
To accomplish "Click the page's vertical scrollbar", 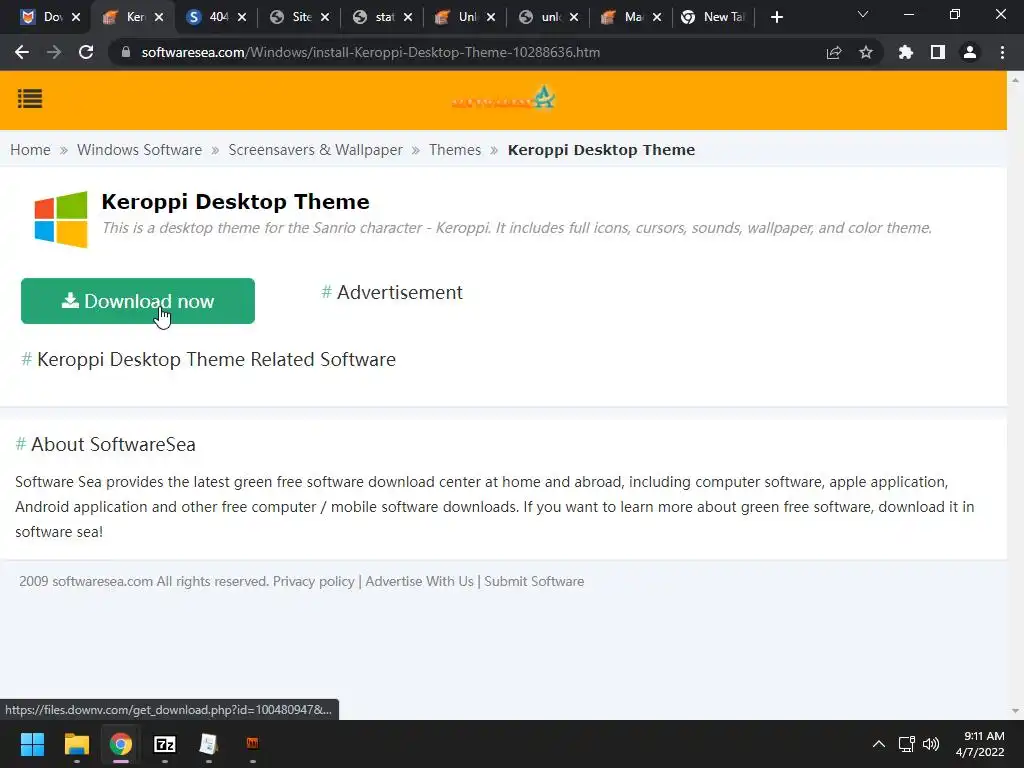I will tap(1015, 394).
